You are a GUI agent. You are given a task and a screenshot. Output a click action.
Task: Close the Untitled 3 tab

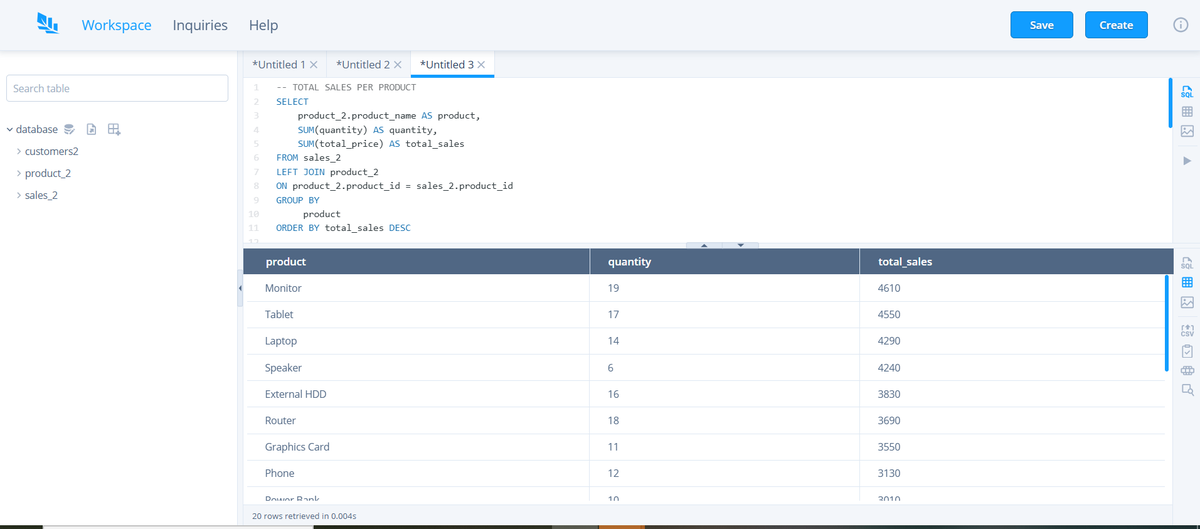pos(481,64)
